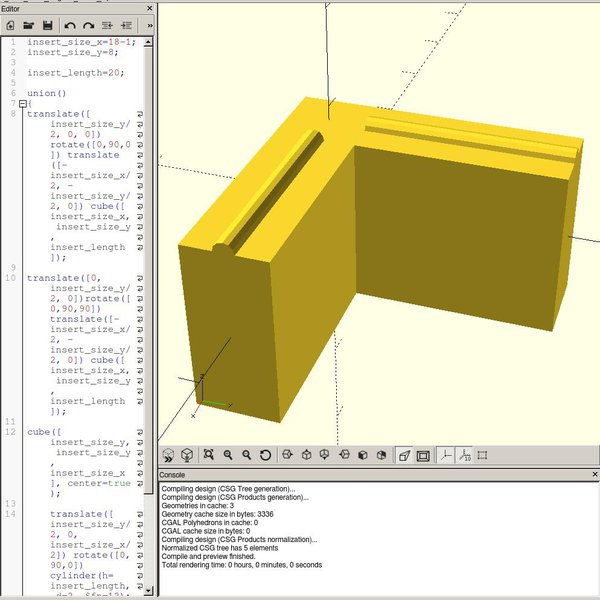
Task: Zoom in on the 3D view
Action: point(228,455)
